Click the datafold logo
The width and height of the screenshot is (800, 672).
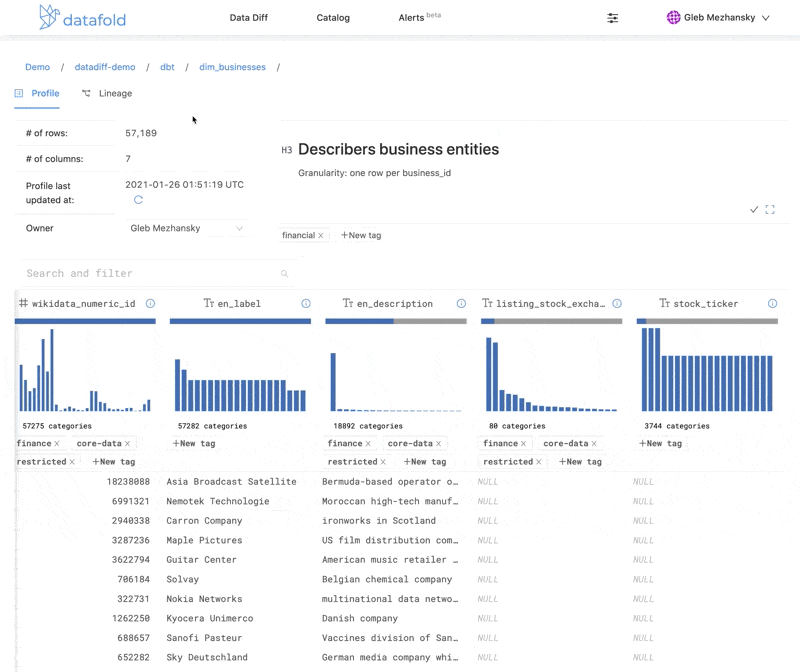[x=83, y=17]
